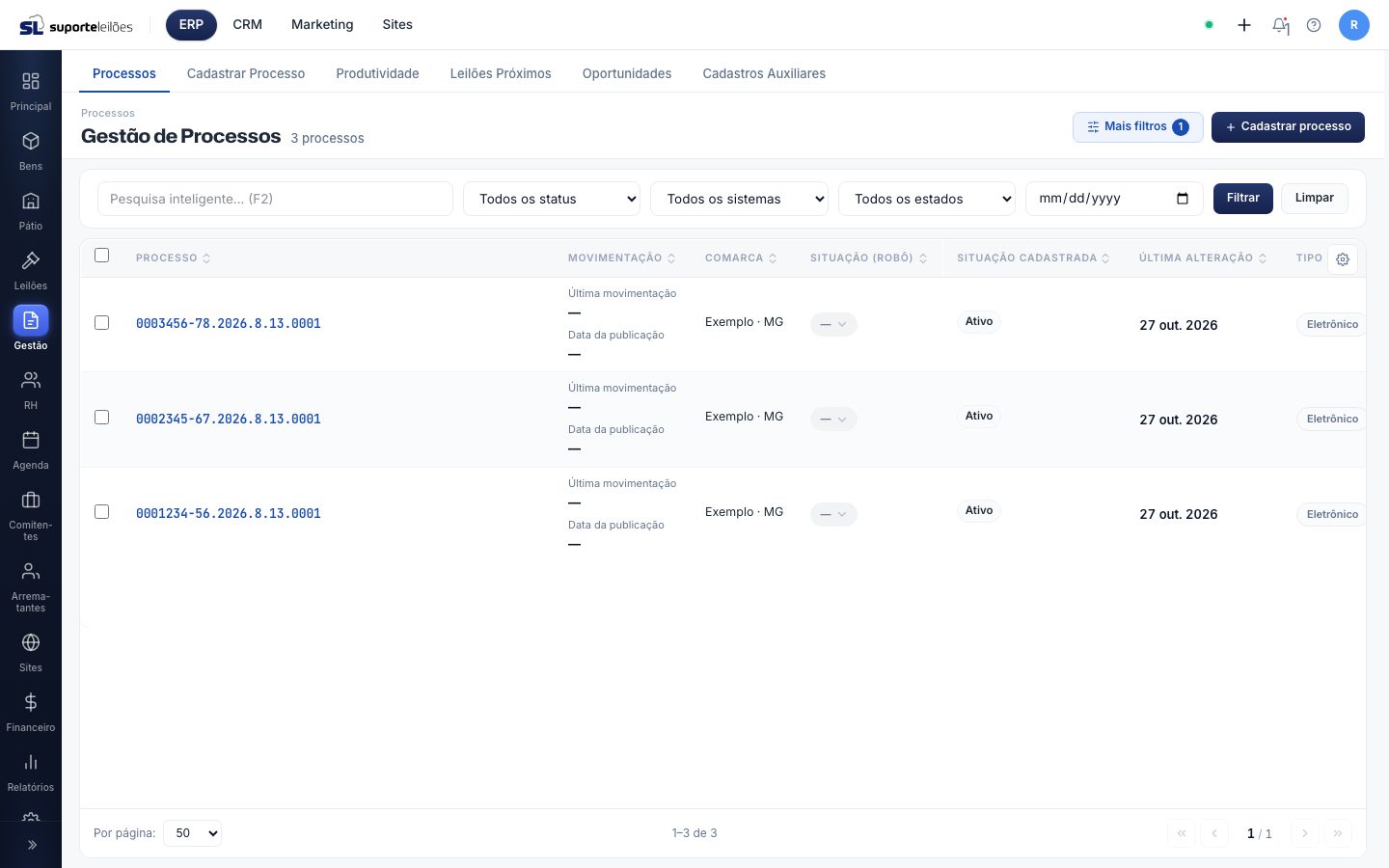This screenshot has height=868, width=1389.
Task: Go to Pátio in the sidebar
Action: tap(31, 210)
